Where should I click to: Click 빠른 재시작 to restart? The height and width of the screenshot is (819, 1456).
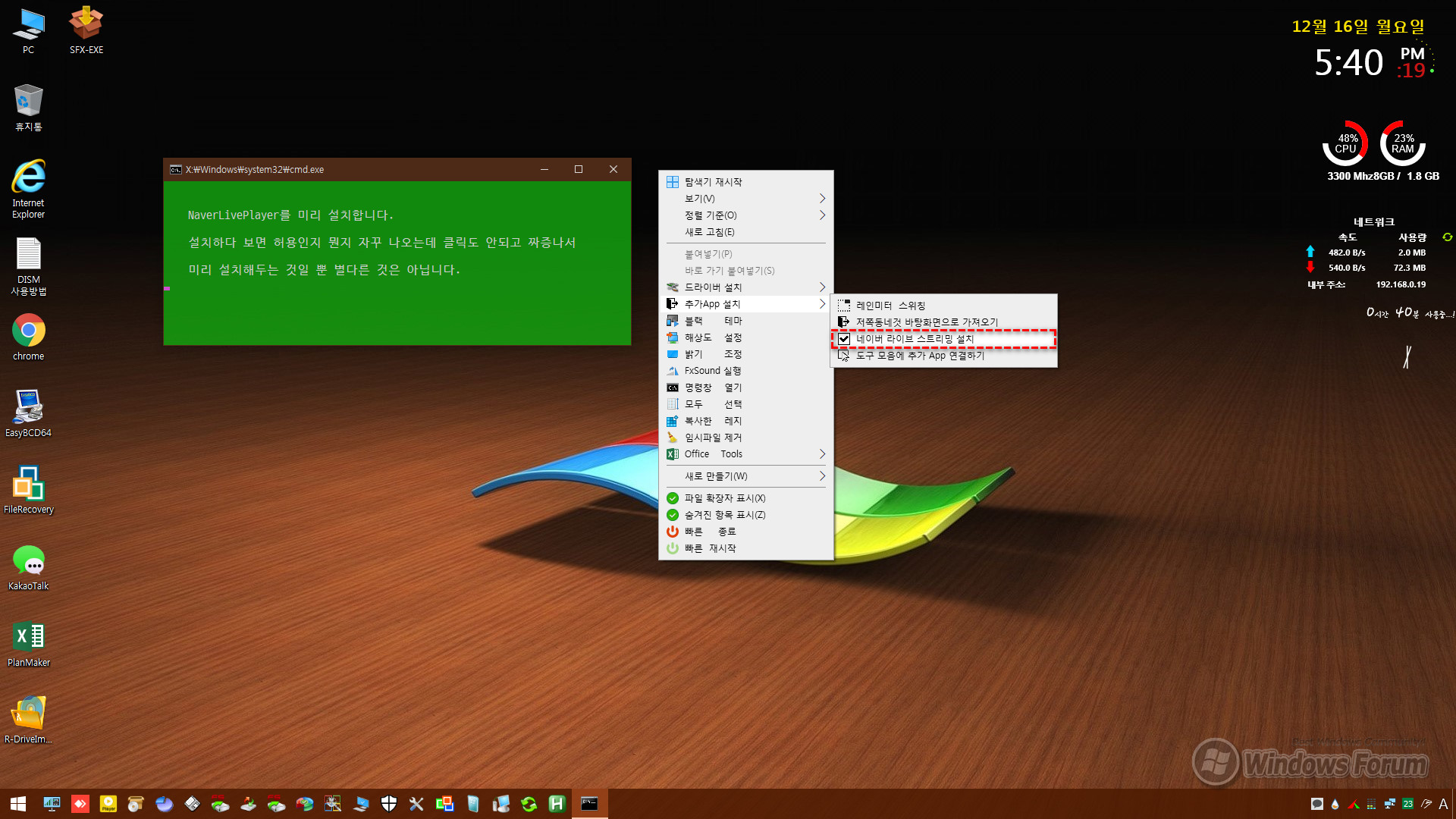[746, 548]
